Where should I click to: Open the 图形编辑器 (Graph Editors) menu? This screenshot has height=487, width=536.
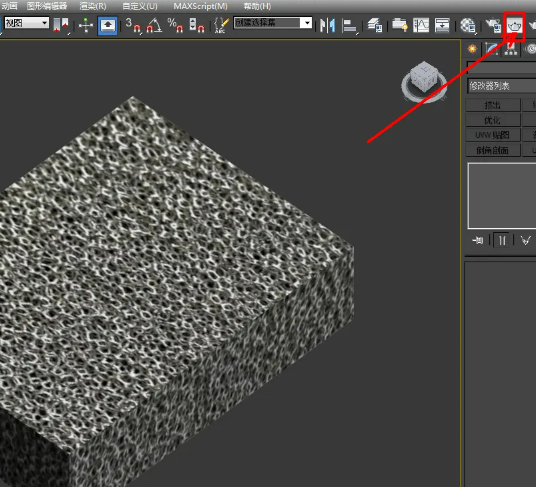pyautogui.click(x=47, y=6)
